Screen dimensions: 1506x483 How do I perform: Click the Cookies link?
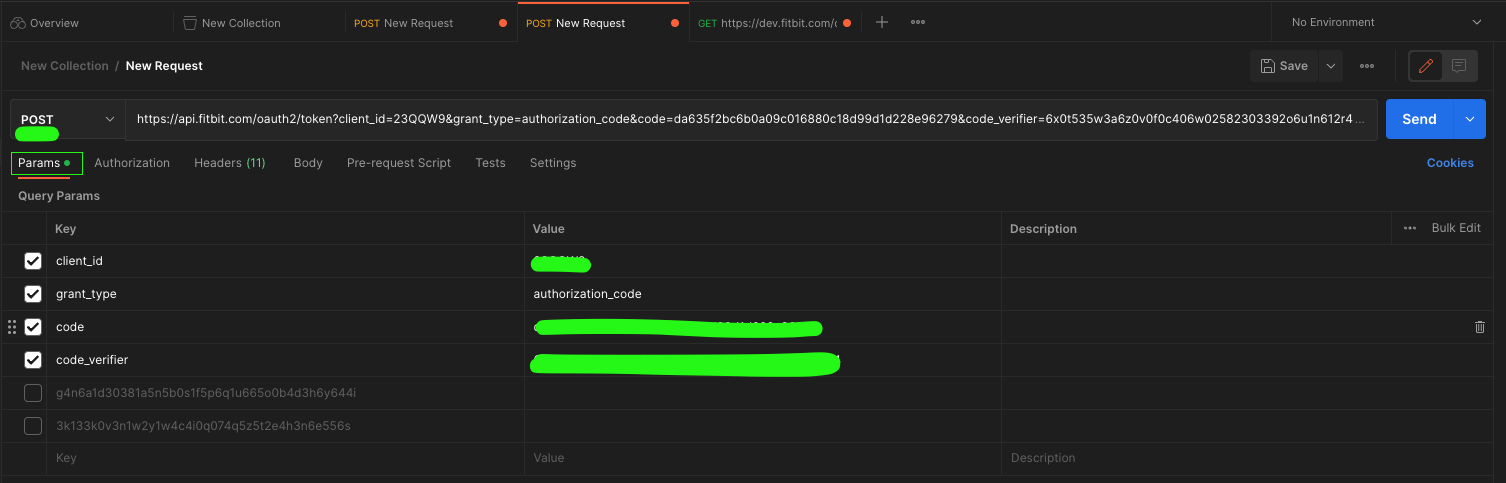[x=1450, y=163]
